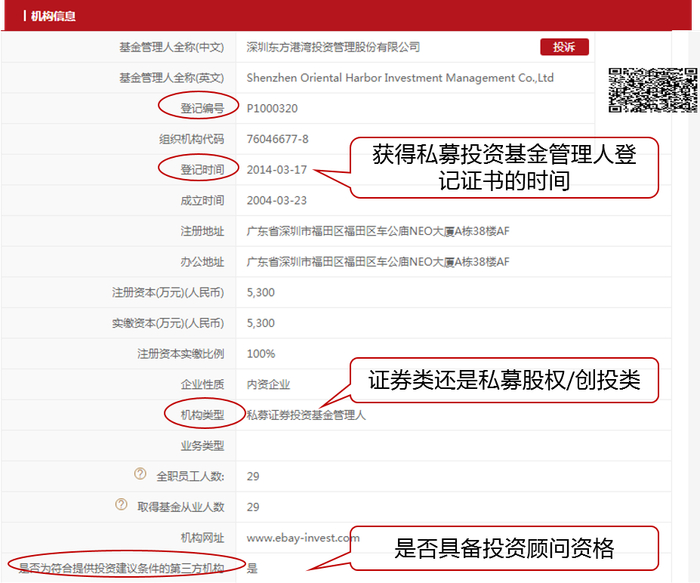Click the 登记时间 label
700x583 pixels.
click(202, 170)
